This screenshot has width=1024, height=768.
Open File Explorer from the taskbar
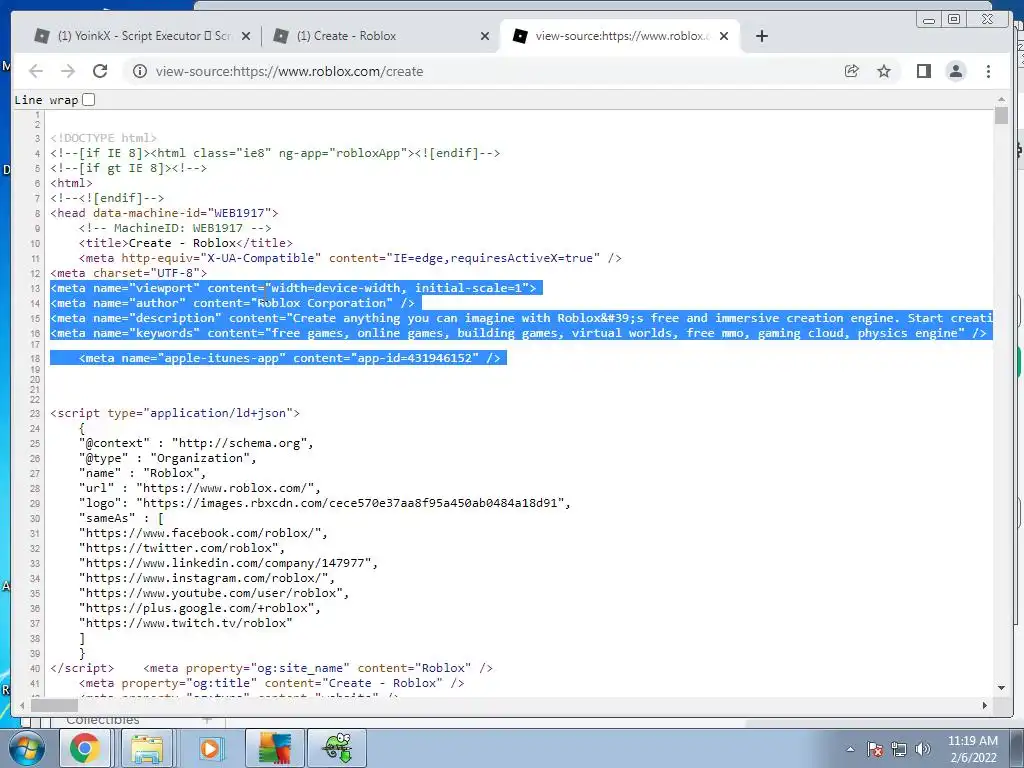[147, 748]
